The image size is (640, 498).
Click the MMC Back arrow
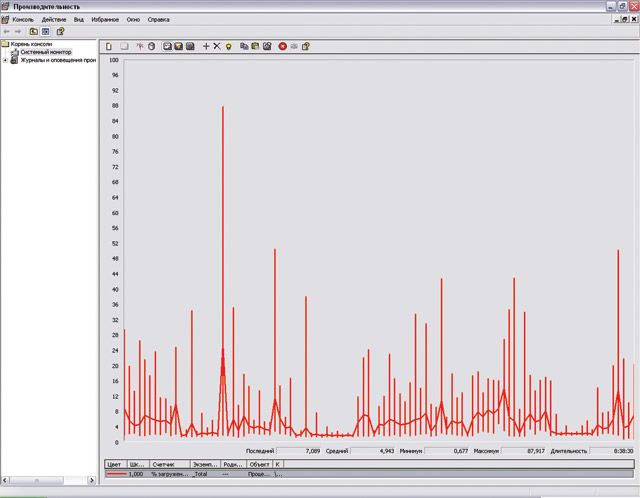7,31
